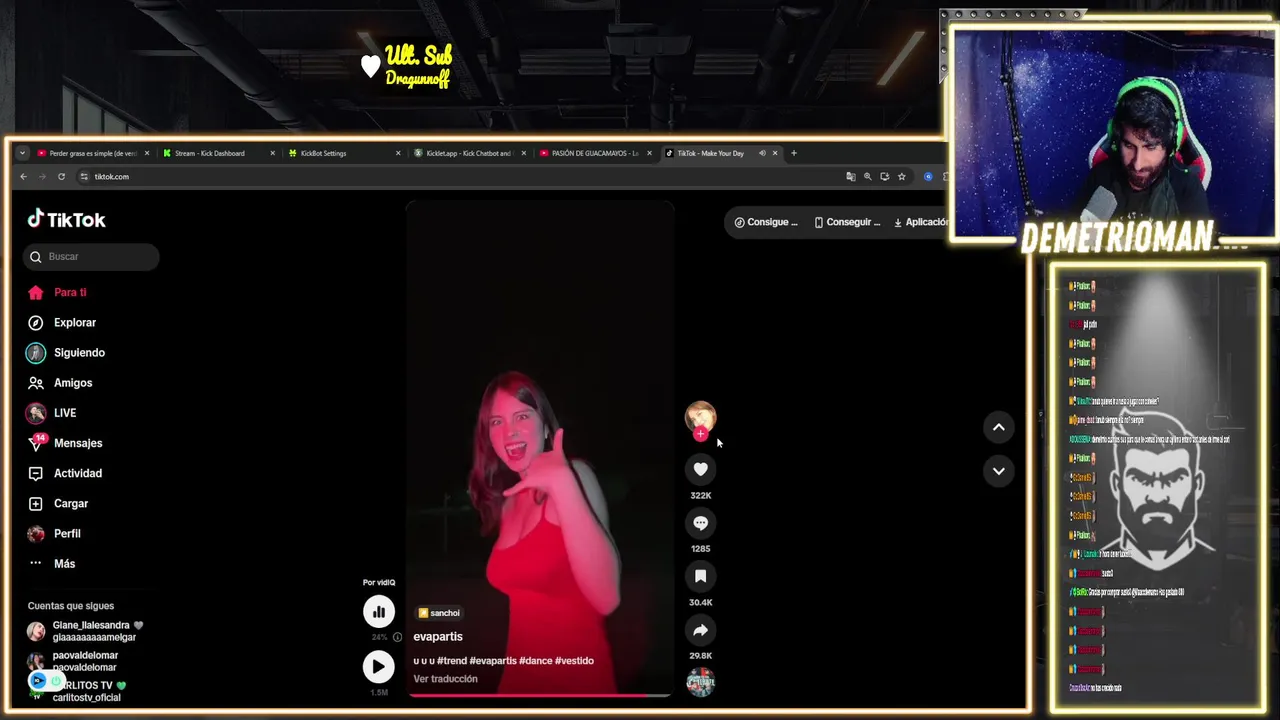Close the Stream - Kick Dashboard tab
Image resolution: width=1280 pixels, height=720 pixels.
click(x=272, y=153)
